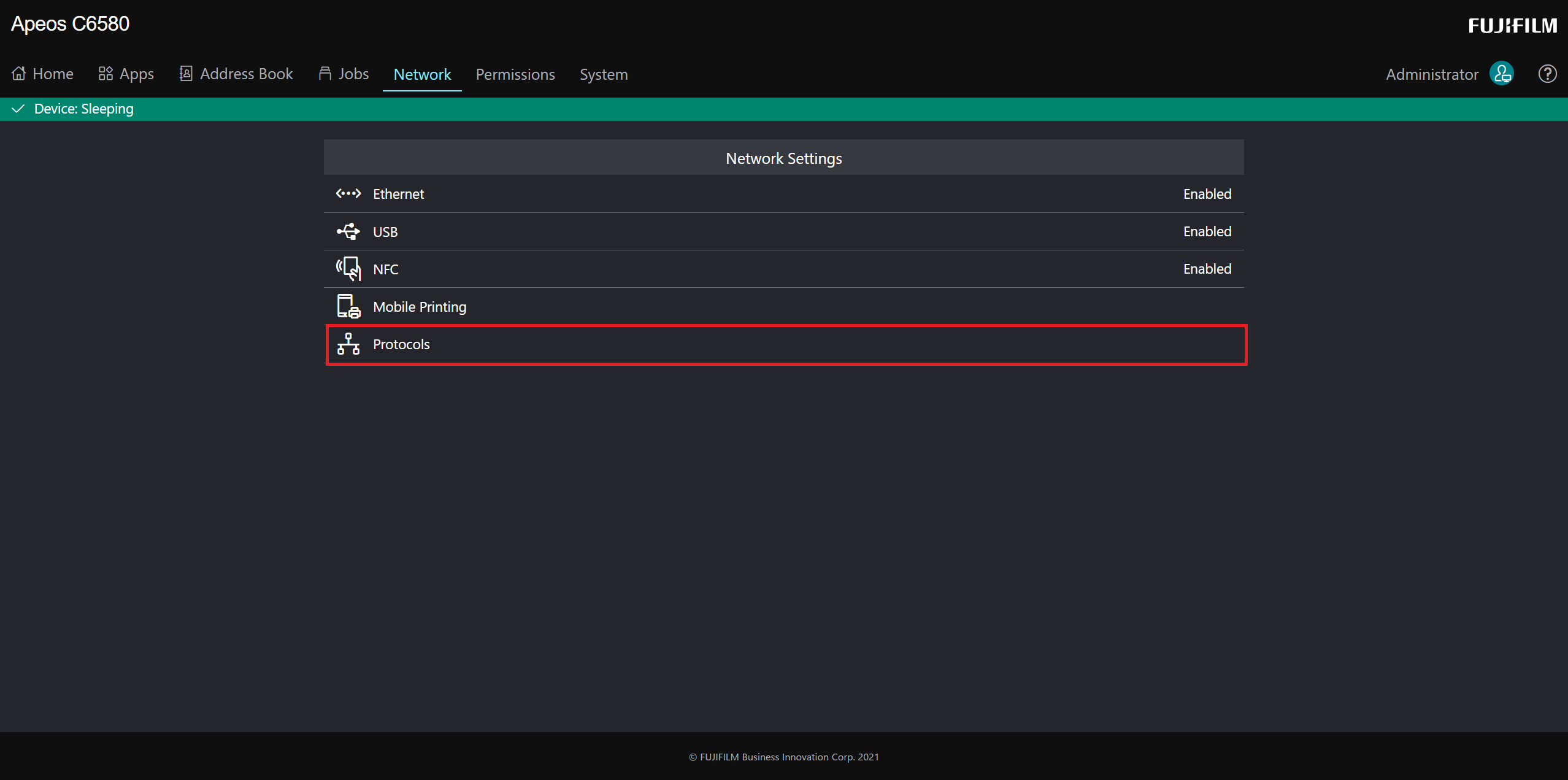Click the Administrator account label

[x=1432, y=74]
